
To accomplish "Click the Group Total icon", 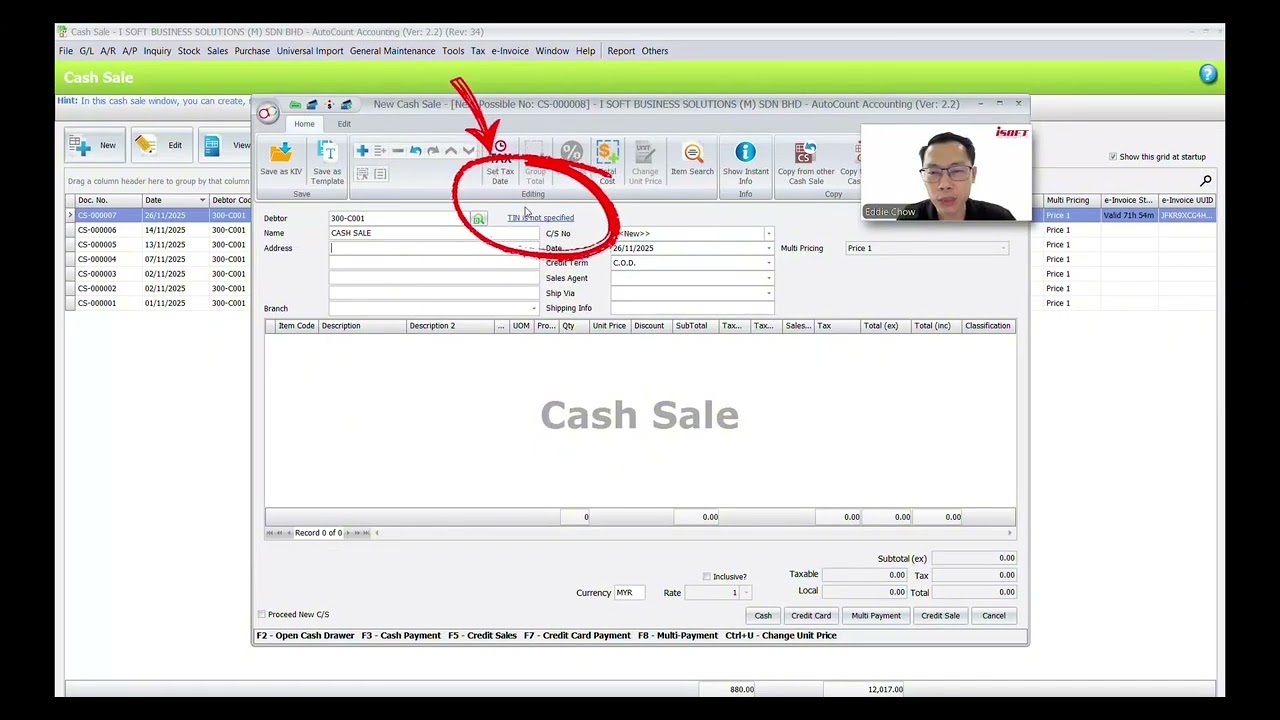I will point(535,152).
